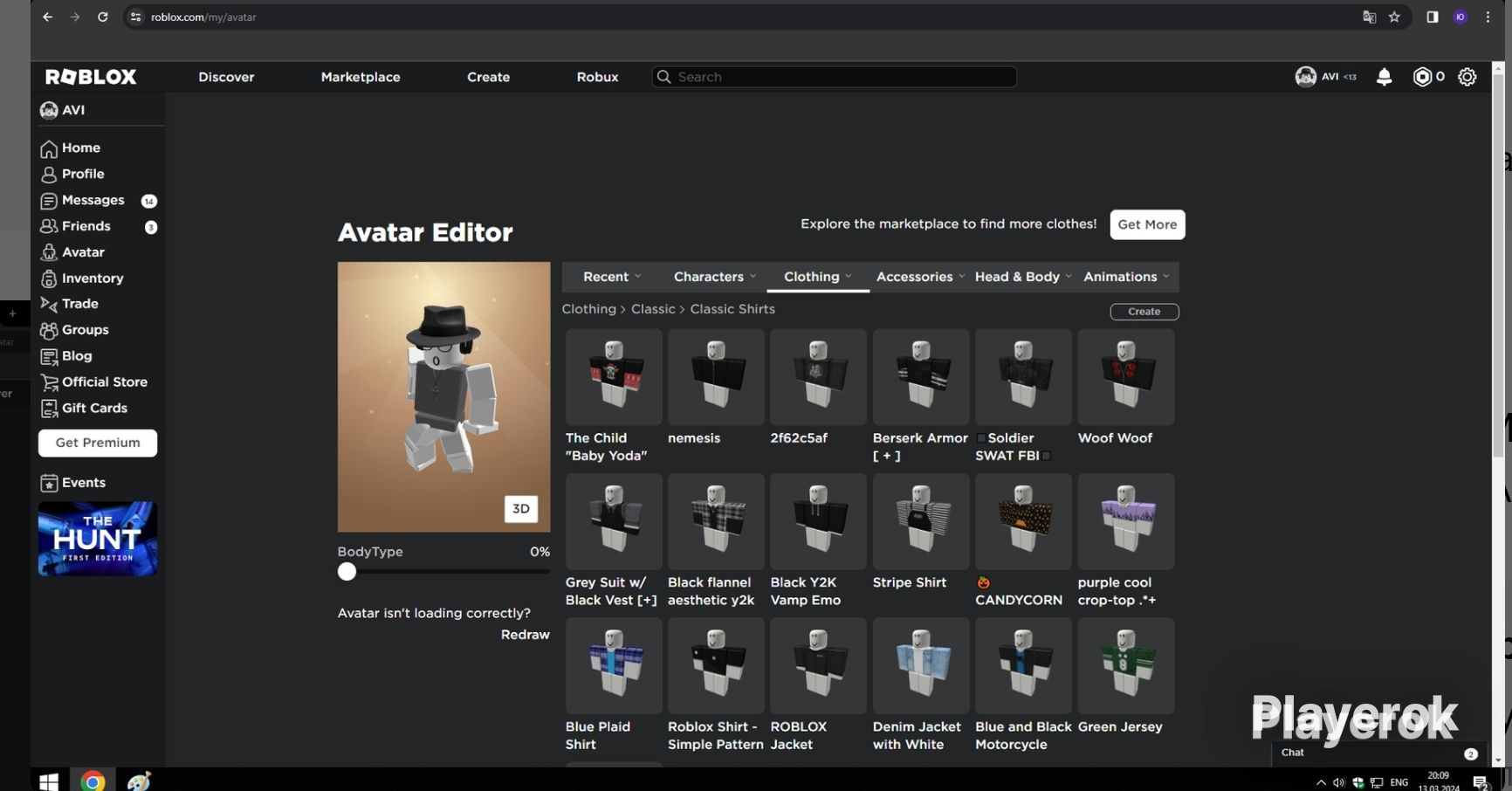The height and width of the screenshot is (791, 1512).
Task: Click the Friends icon in the sidebar
Action: (x=49, y=226)
